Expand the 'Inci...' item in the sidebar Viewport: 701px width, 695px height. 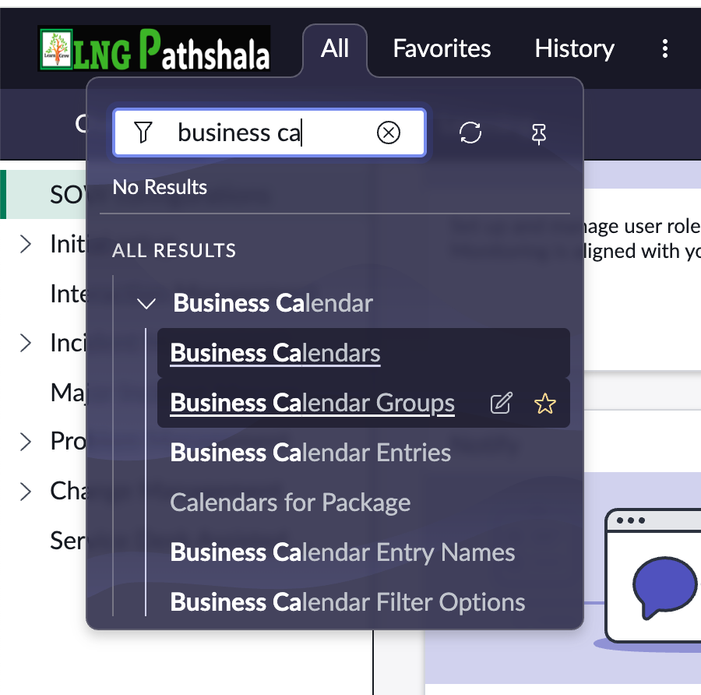(26, 343)
